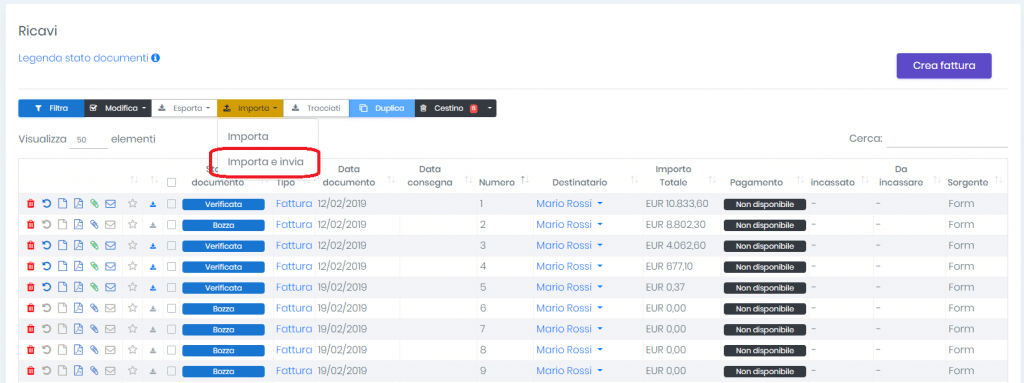Star invoice number 1 as favorite
This screenshot has width=1024, height=383.
coord(133,204)
